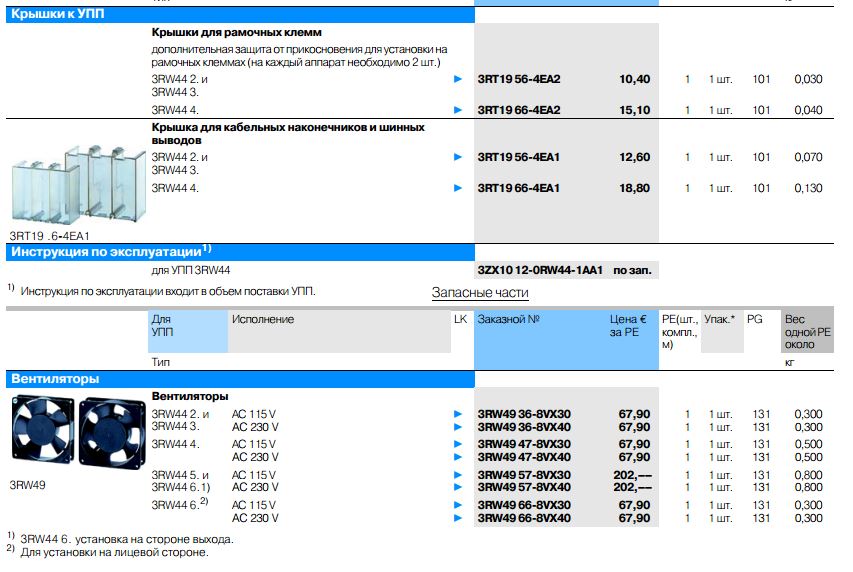The width and height of the screenshot is (853, 572).
Task: Select order number 3RT19 66-4EA1
Action: tap(518, 188)
